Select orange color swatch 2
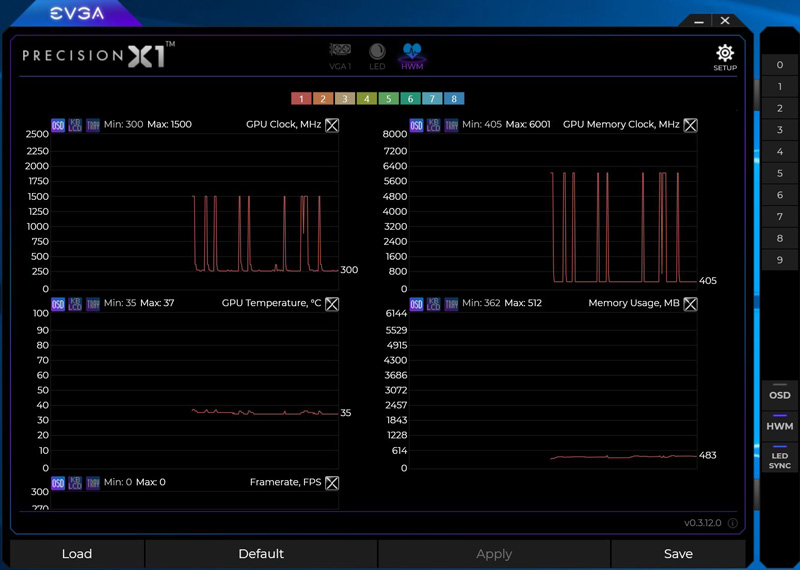The image size is (800, 570). tap(323, 98)
